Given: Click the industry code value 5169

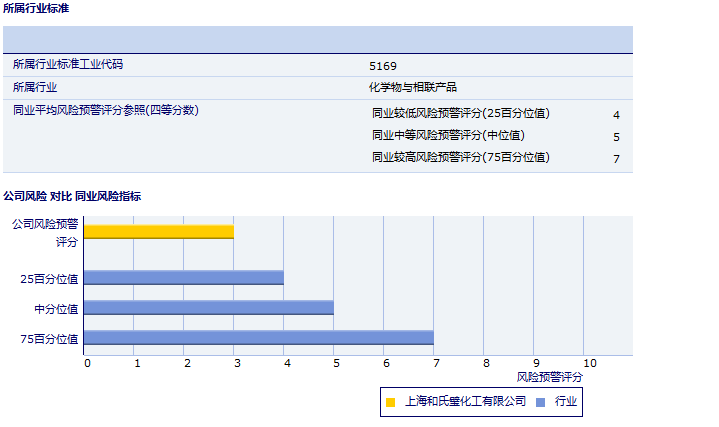Looking at the screenshot, I should point(383,66).
